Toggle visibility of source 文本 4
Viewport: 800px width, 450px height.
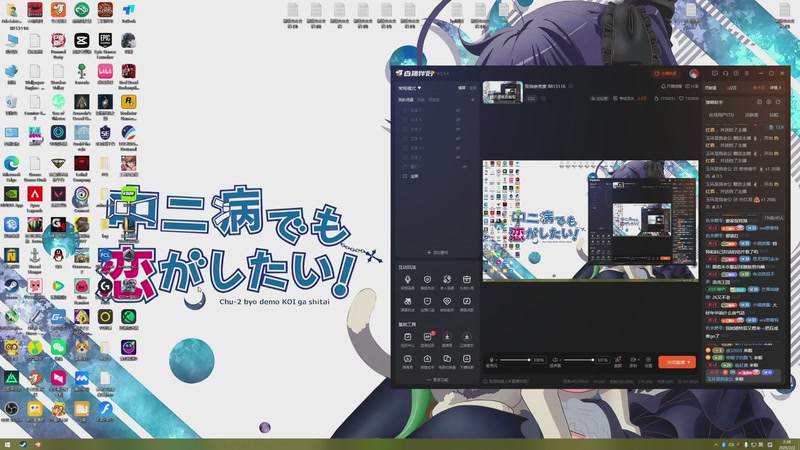click(x=458, y=138)
